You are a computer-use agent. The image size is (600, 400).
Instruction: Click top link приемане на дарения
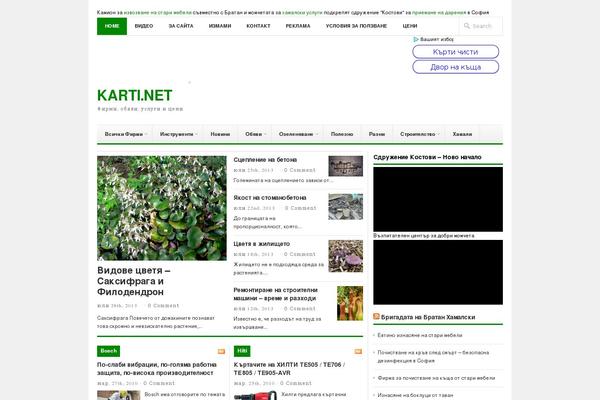point(439,13)
